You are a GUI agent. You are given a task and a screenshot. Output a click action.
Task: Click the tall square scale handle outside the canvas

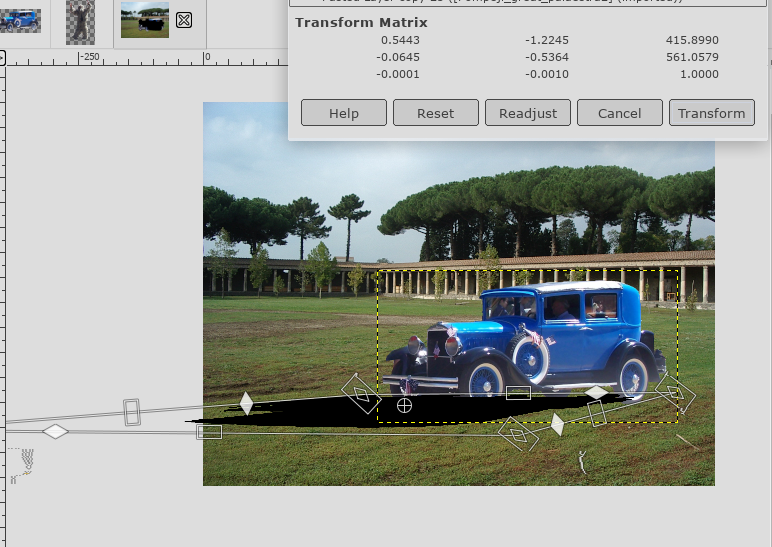click(x=131, y=412)
